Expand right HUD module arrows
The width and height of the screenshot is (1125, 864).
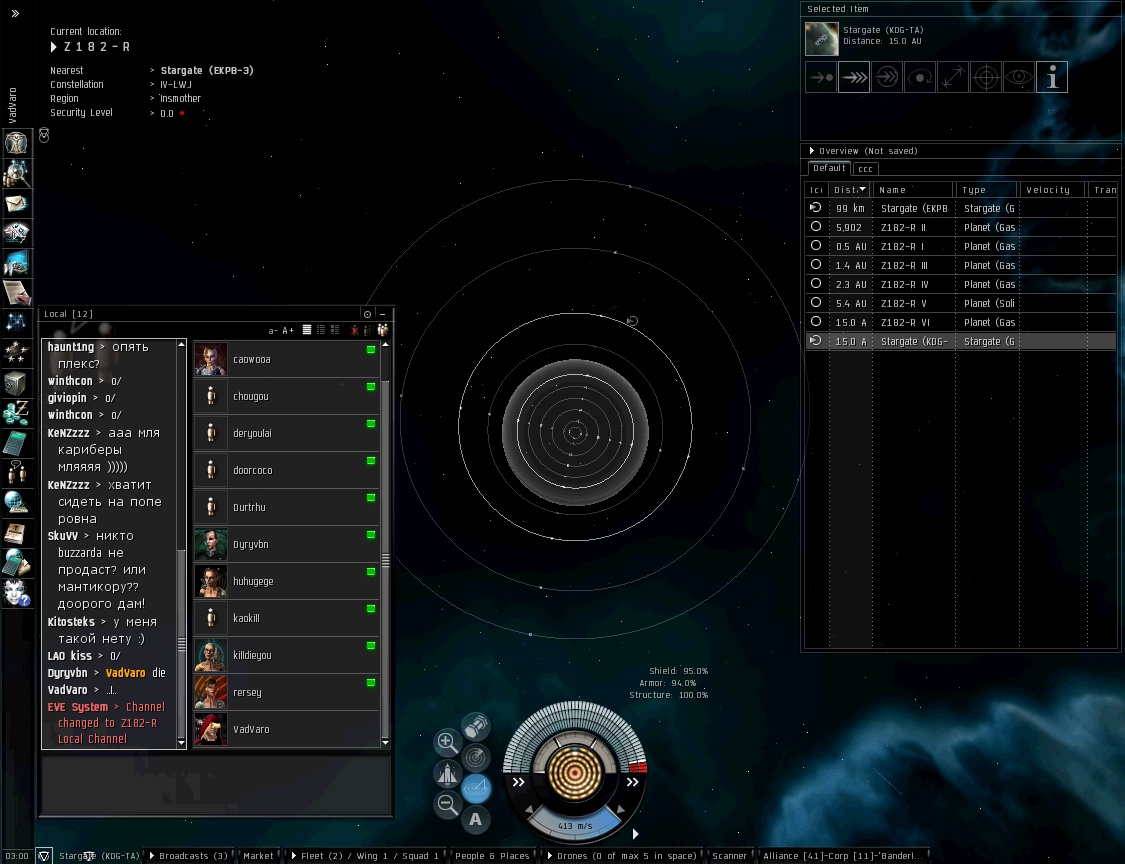point(632,782)
